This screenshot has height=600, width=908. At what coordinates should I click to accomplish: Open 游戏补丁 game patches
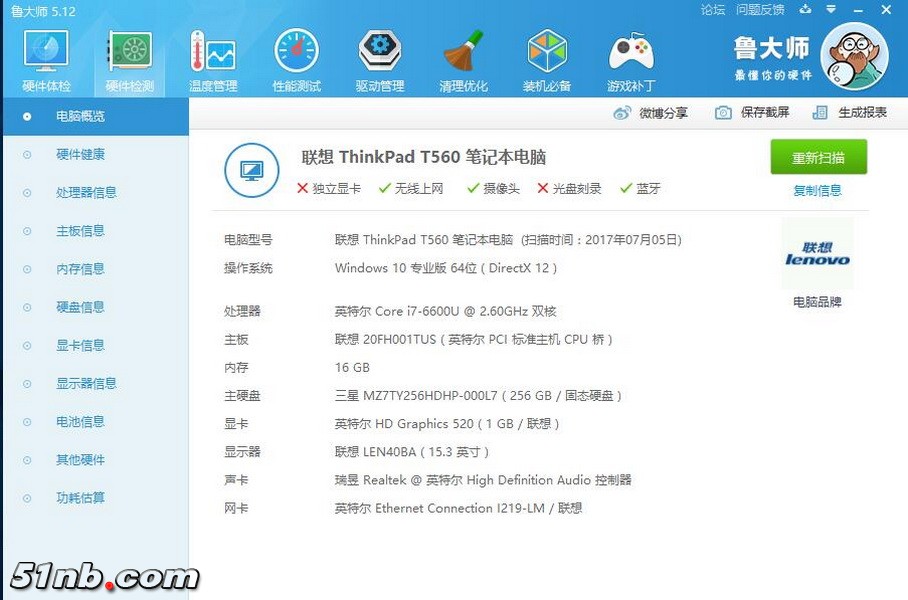631,57
